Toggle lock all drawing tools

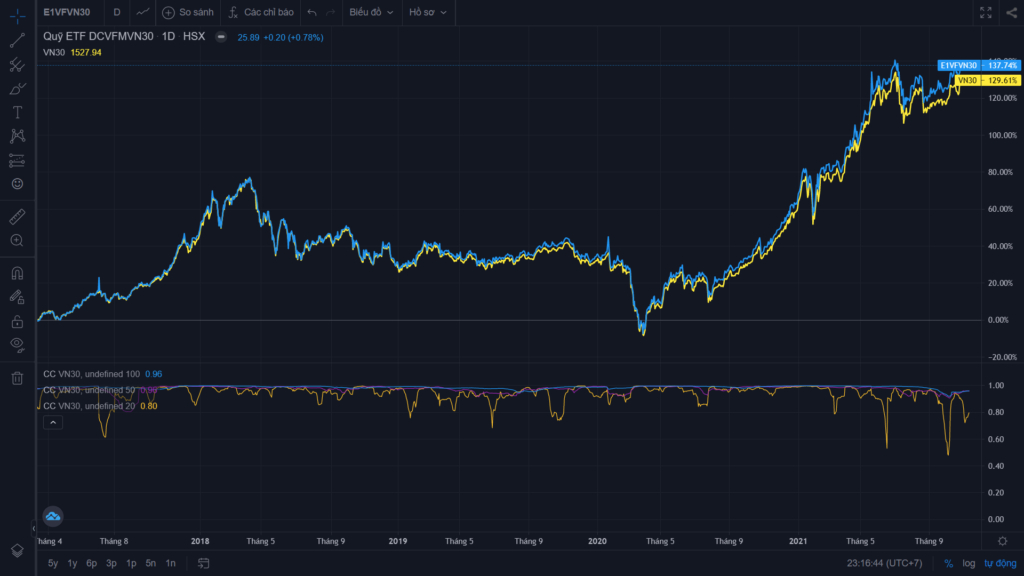click(17, 321)
